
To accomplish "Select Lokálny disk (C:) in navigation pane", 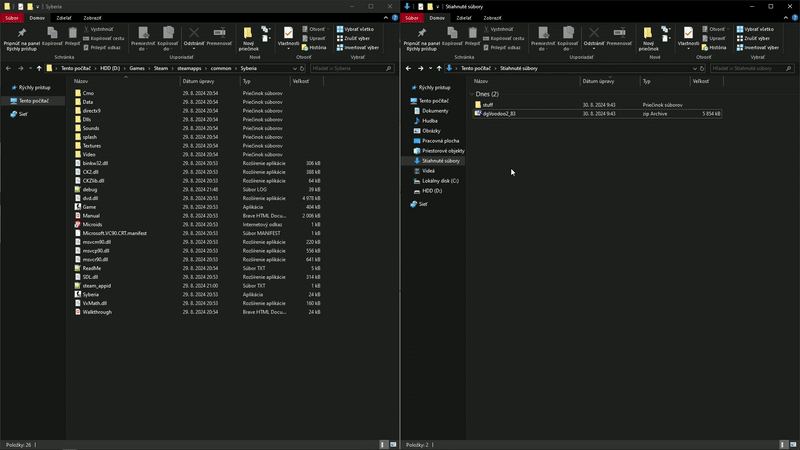I will [x=440, y=181].
